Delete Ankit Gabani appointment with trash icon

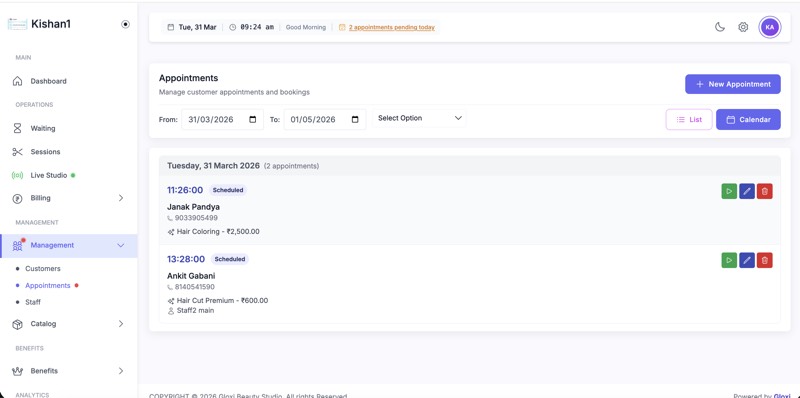765,260
